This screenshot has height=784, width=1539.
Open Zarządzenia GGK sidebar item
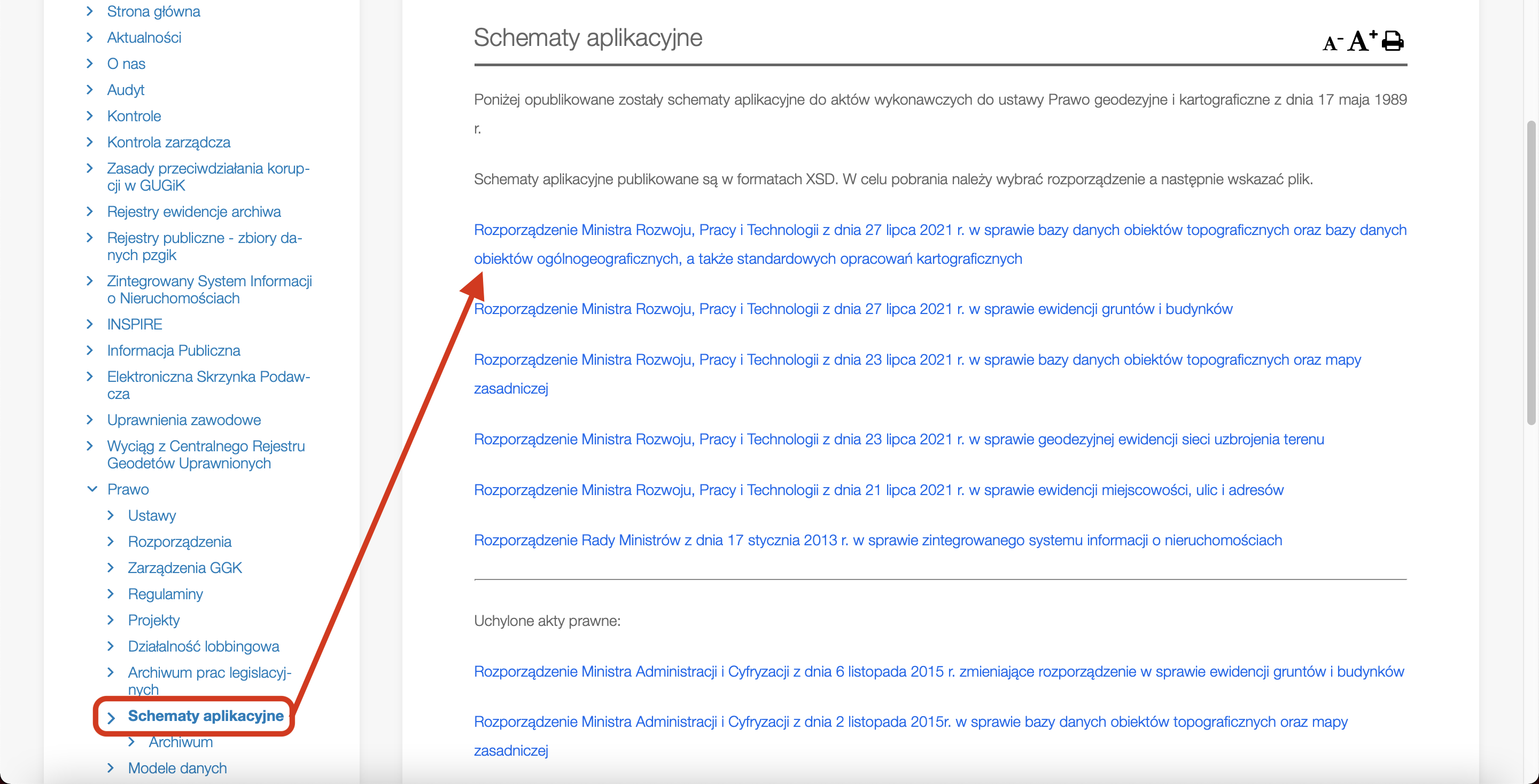(184, 568)
